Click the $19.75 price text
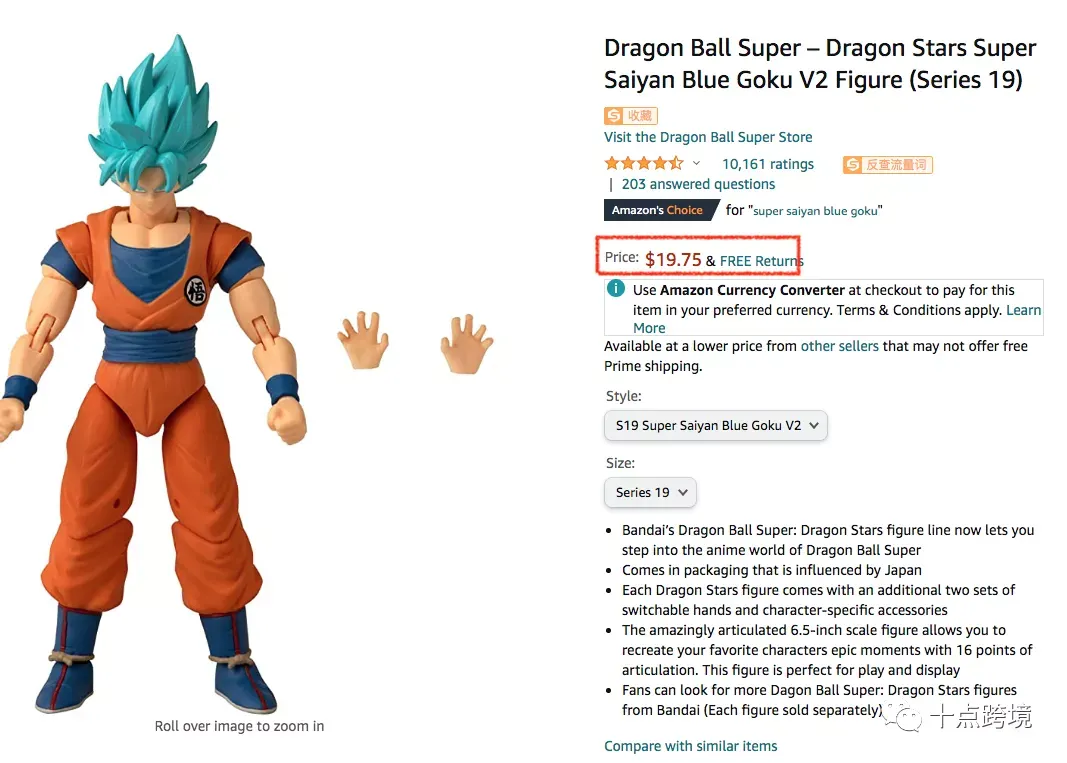The image size is (1067, 763). pos(673,259)
